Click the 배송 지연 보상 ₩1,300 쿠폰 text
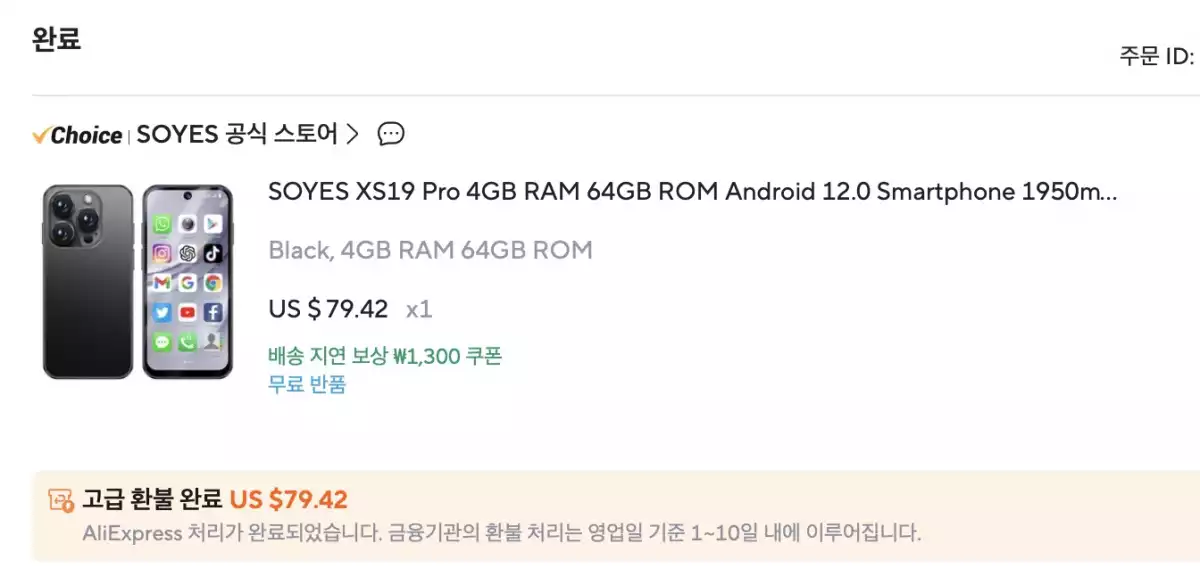 (x=385, y=356)
